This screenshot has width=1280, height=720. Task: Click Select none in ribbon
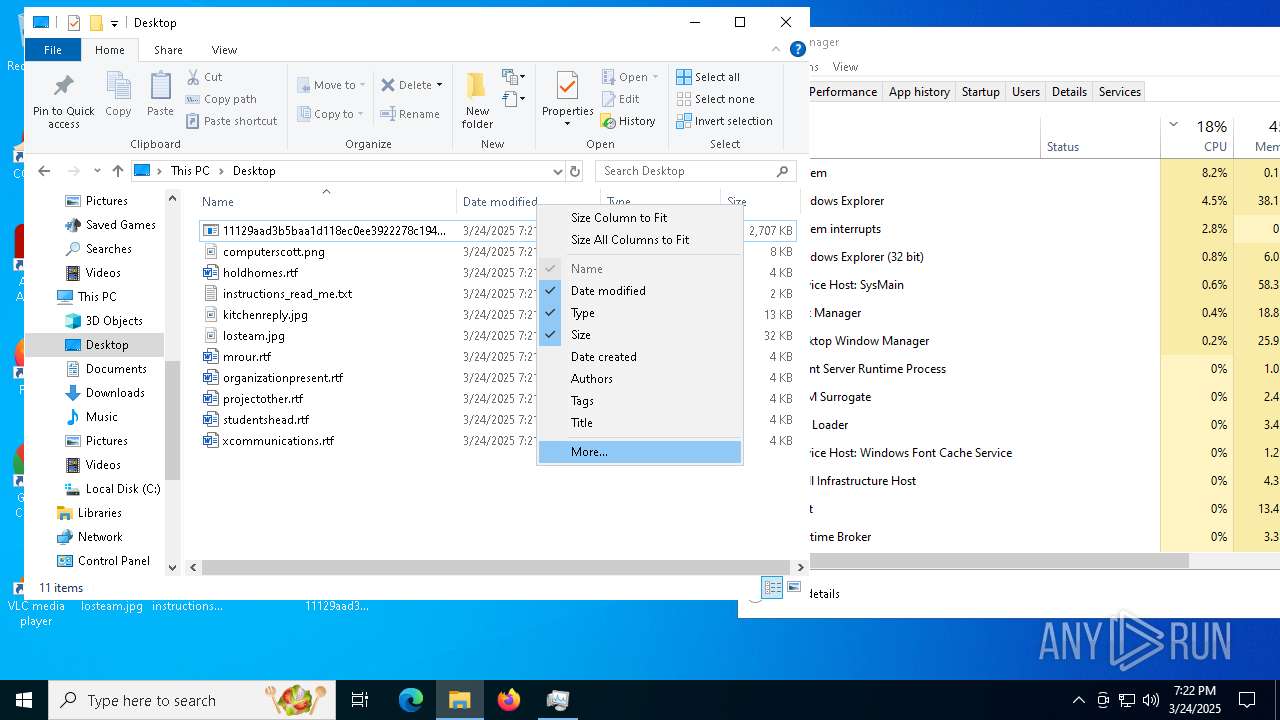pyautogui.click(x=715, y=99)
